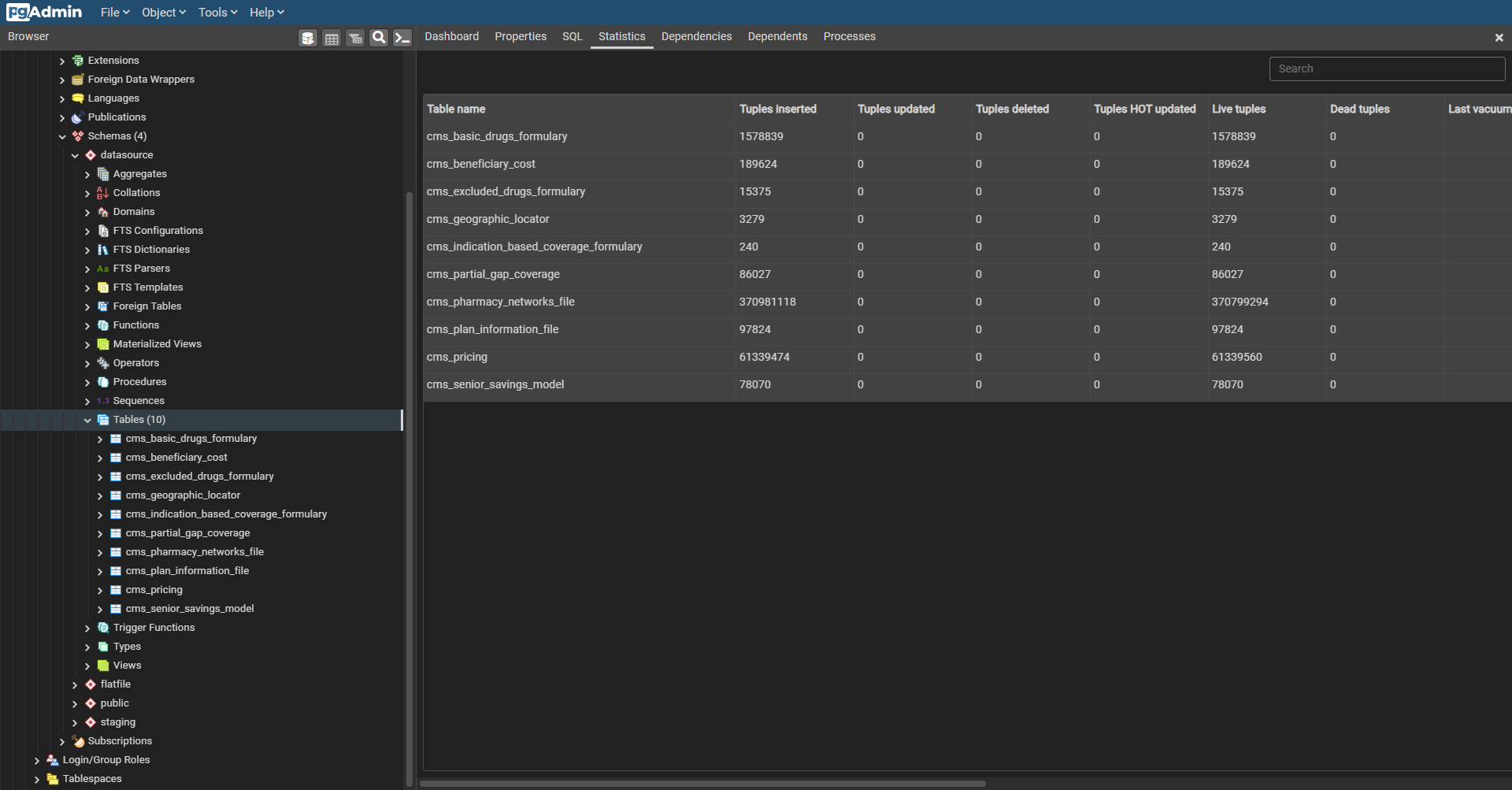Launch the PSQL Tool terminal icon
Viewport: 1512px width, 790px height.
pos(402,38)
